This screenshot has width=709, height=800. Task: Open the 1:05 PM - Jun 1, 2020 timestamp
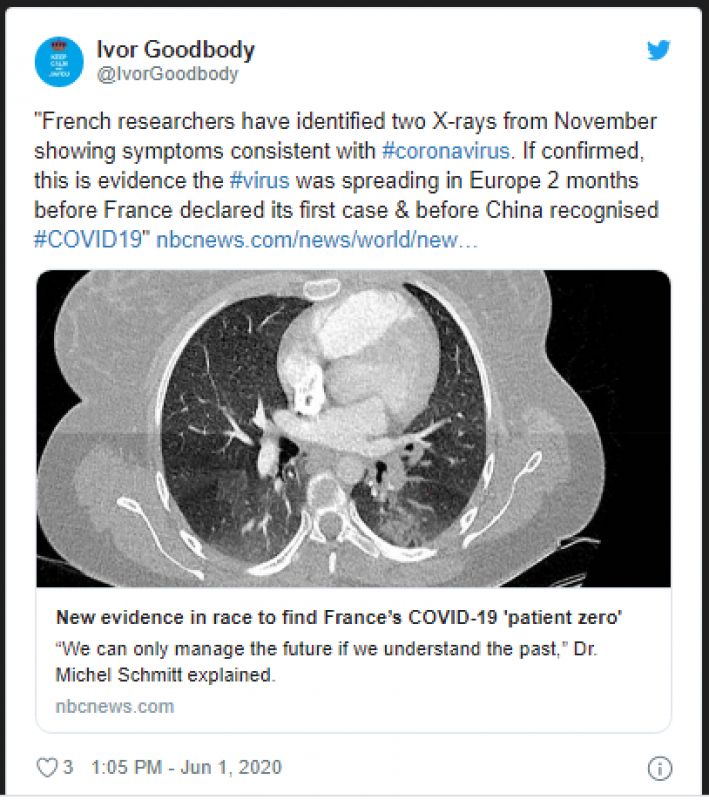click(186, 768)
